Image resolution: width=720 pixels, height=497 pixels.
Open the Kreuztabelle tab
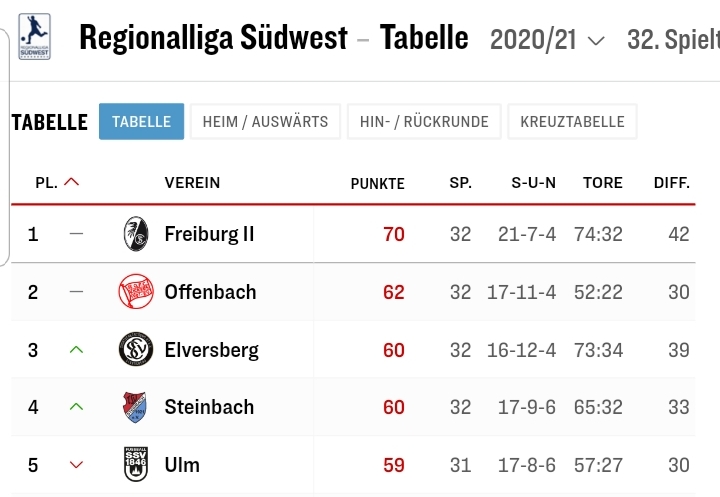tap(572, 122)
